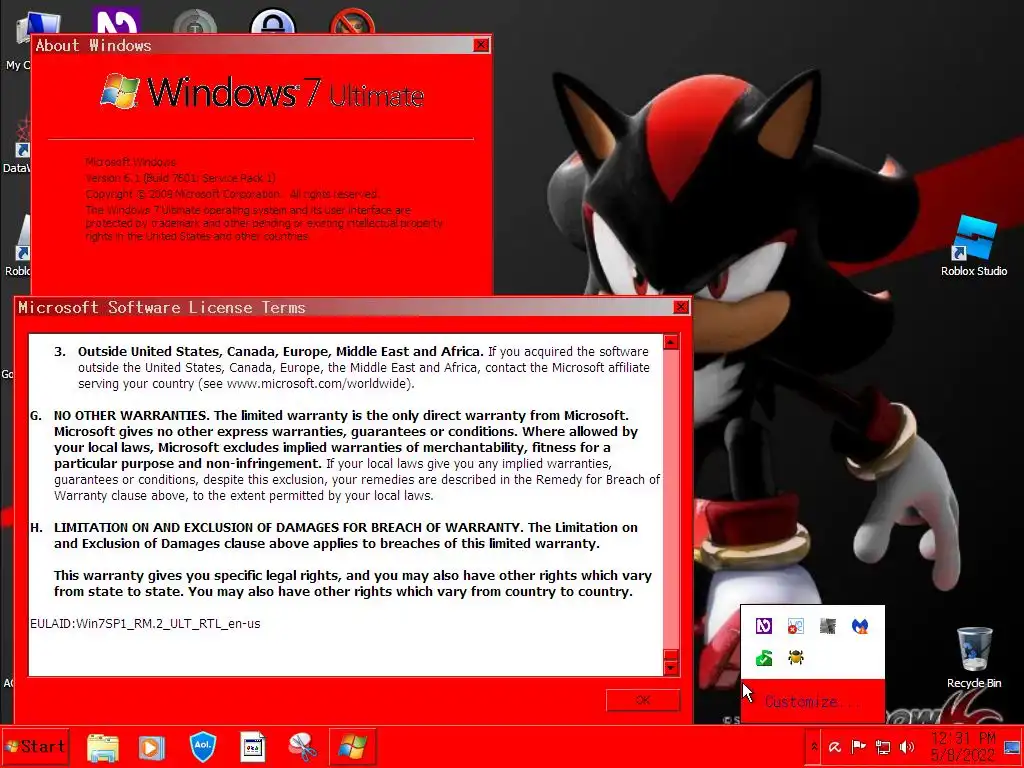
Task: Open the Avira umbrella tray icon
Action: point(835,747)
